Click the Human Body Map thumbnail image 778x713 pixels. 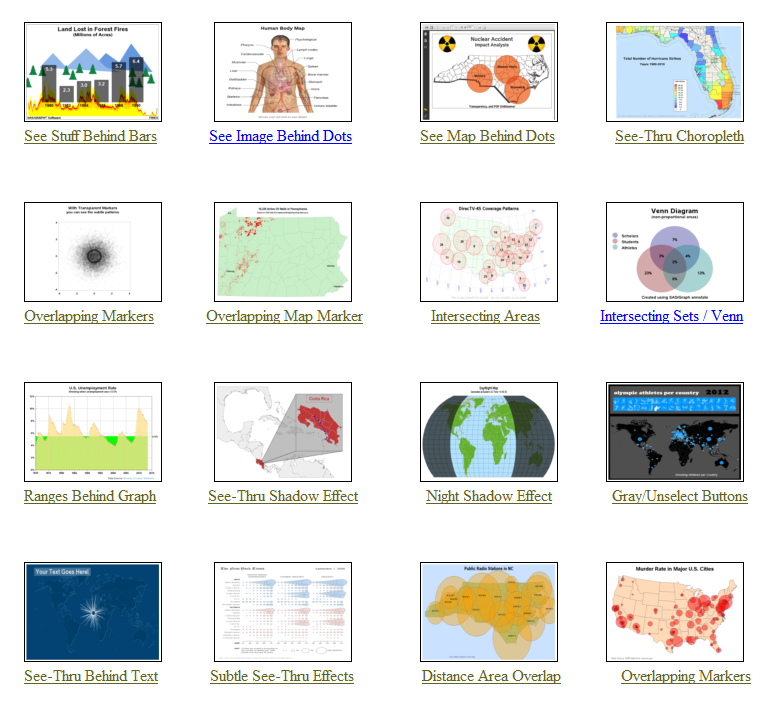click(x=283, y=72)
